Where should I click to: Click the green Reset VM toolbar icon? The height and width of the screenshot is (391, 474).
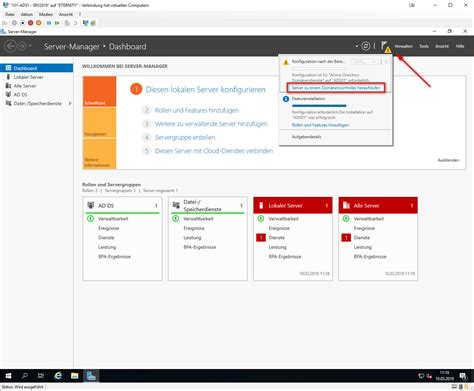pos(57,23)
